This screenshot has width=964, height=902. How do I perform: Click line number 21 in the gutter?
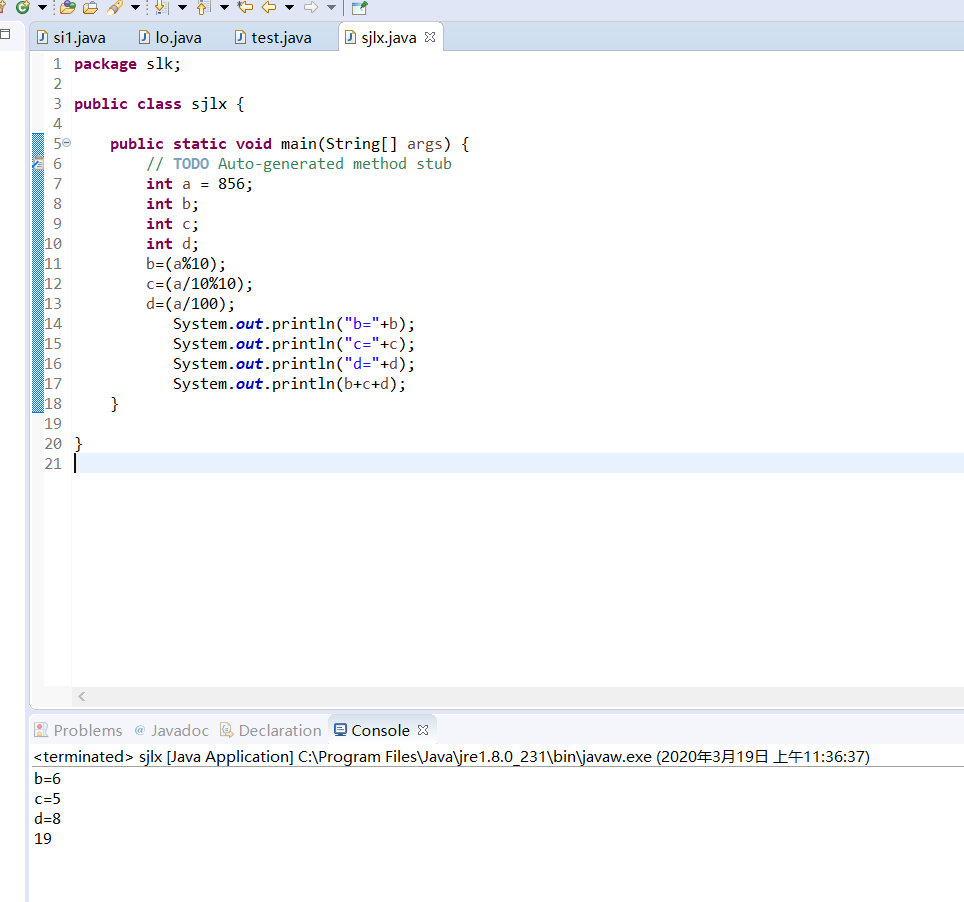coord(53,464)
